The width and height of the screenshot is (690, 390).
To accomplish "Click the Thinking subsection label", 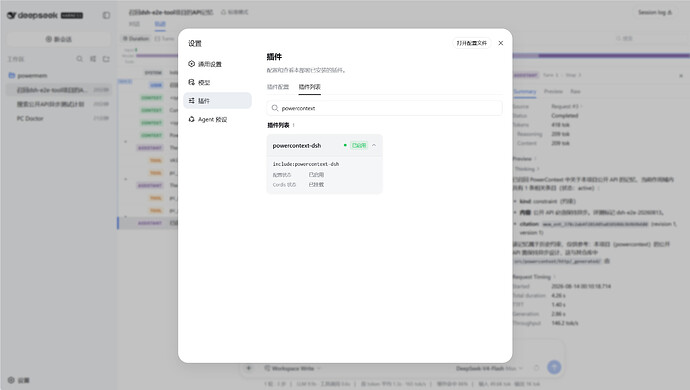I will pyautogui.click(x=525, y=169).
